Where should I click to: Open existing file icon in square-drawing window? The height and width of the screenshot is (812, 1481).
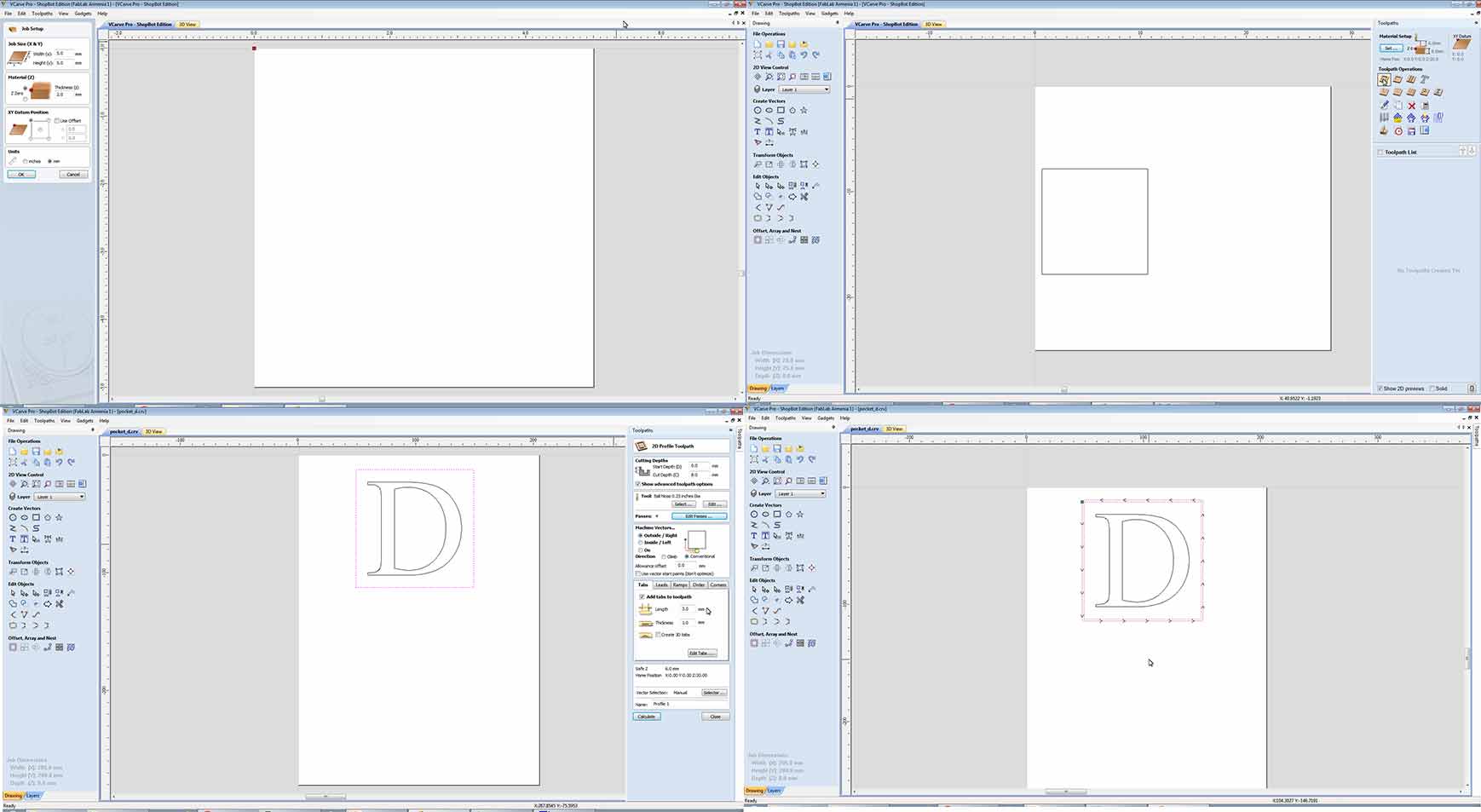[769, 44]
